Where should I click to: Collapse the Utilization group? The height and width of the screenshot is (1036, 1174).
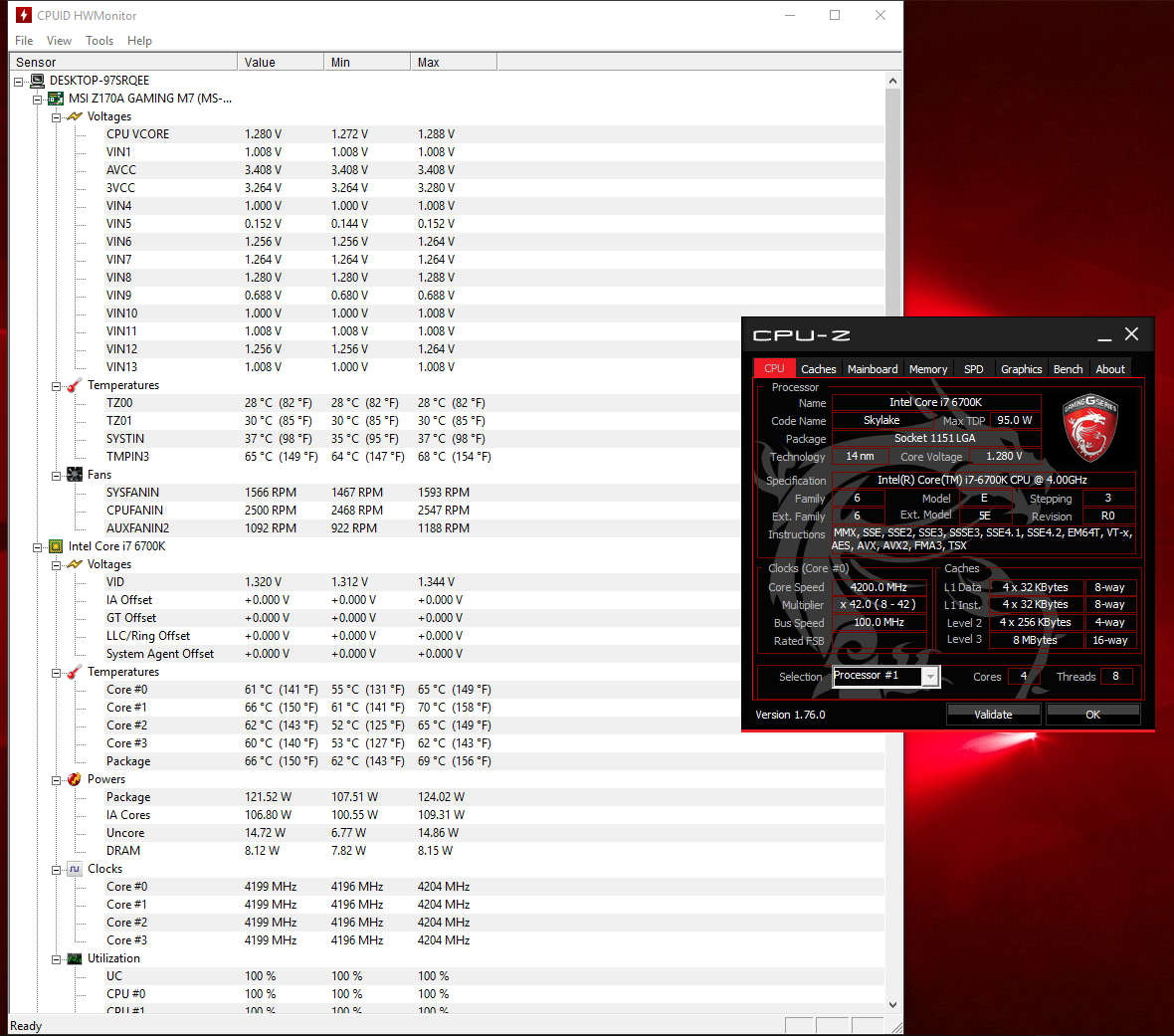coord(56,958)
